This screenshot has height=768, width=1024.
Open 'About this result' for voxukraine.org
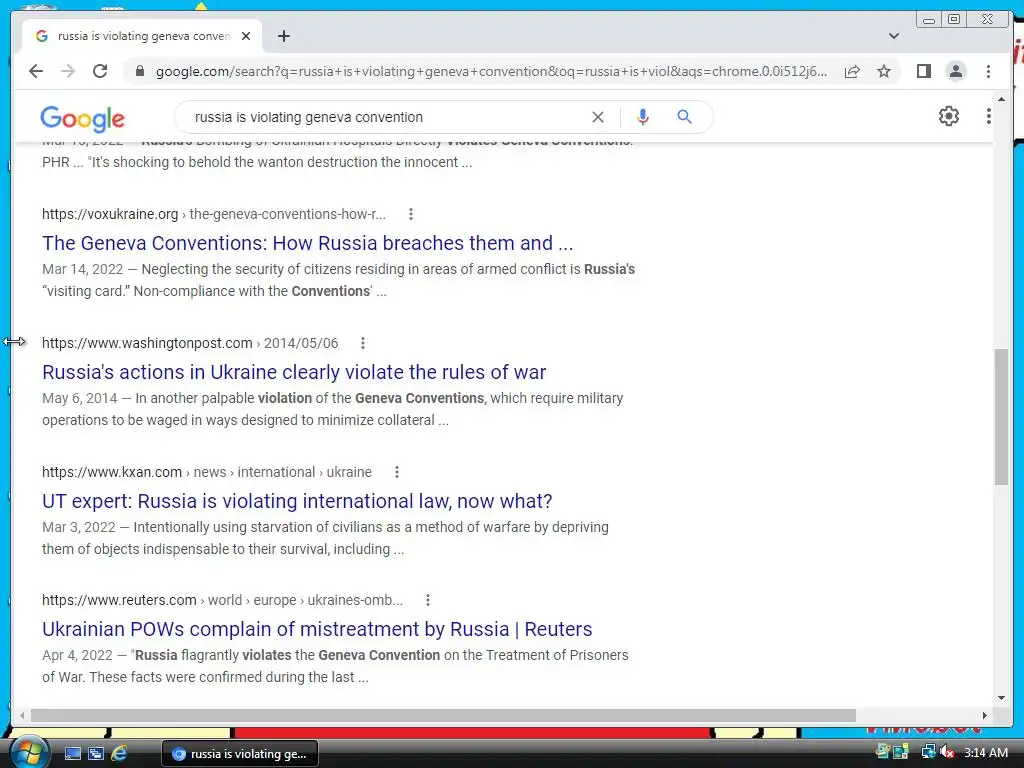tap(410, 214)
